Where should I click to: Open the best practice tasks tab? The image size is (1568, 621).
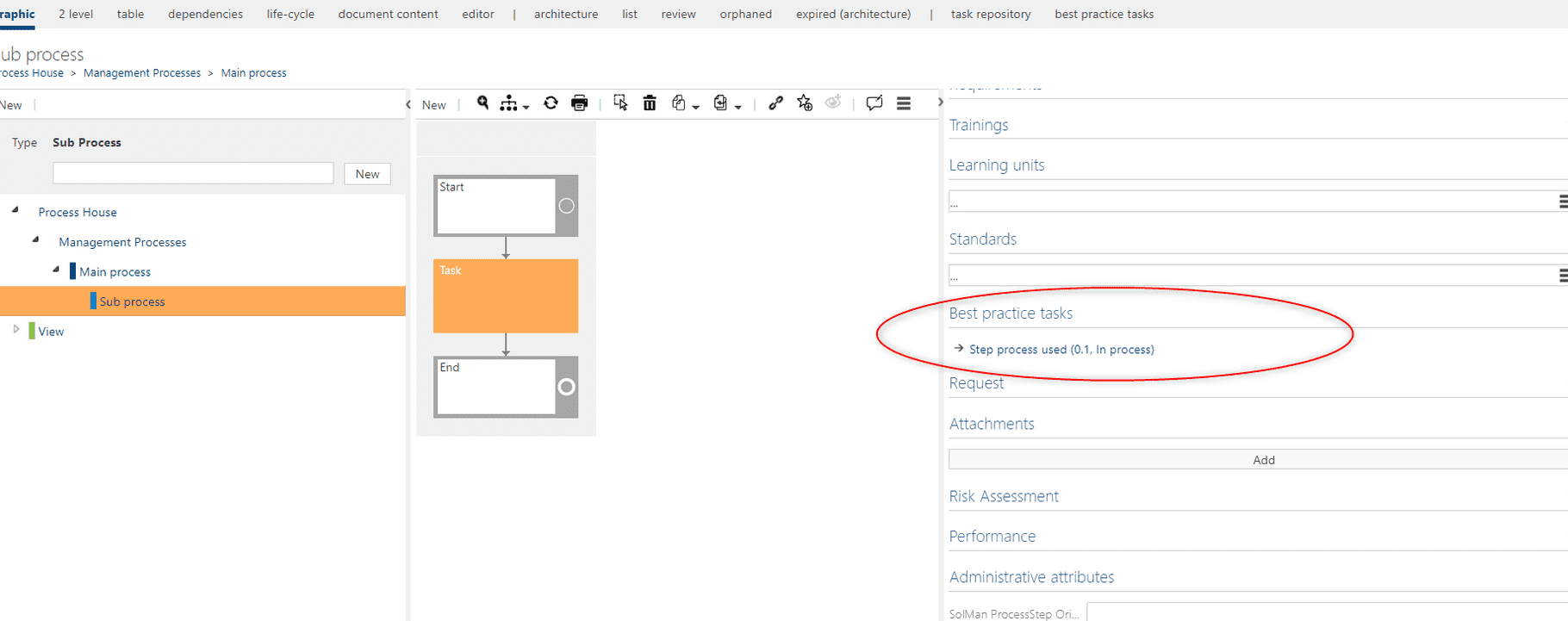[1104, 14]
